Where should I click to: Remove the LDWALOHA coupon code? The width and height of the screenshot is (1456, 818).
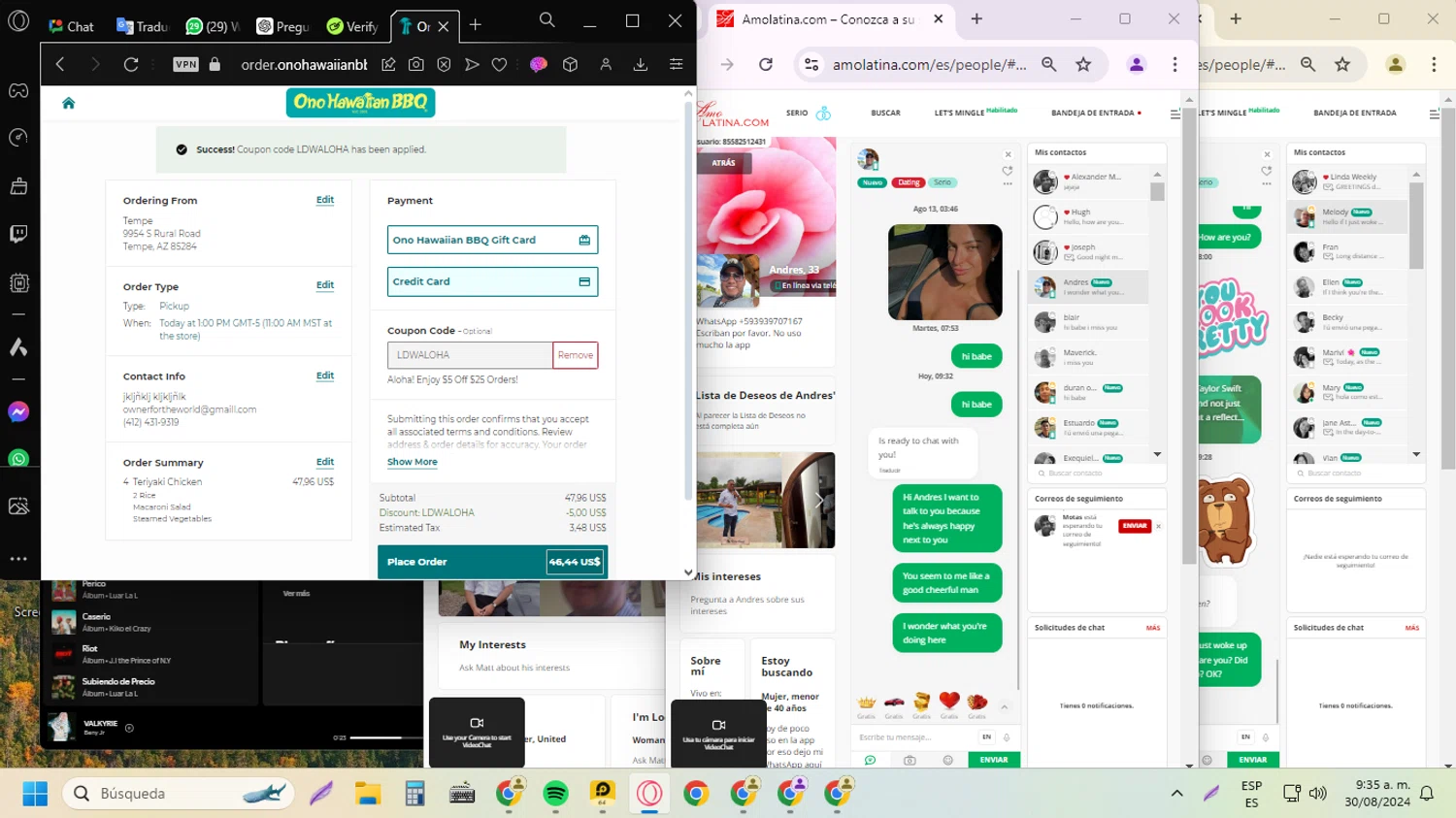coord(576,355)
